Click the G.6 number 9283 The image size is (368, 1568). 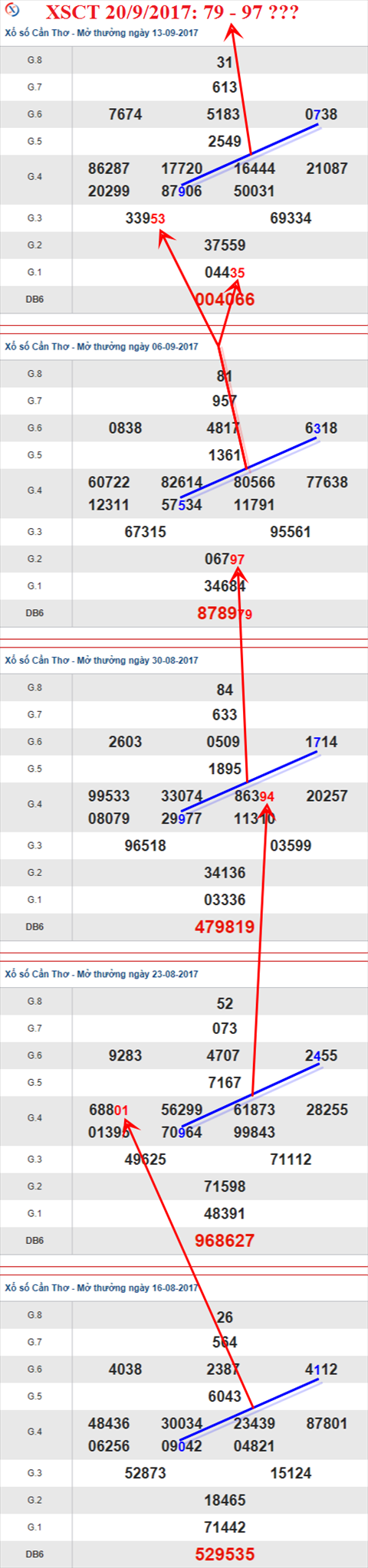click(x=126, y=1055)
